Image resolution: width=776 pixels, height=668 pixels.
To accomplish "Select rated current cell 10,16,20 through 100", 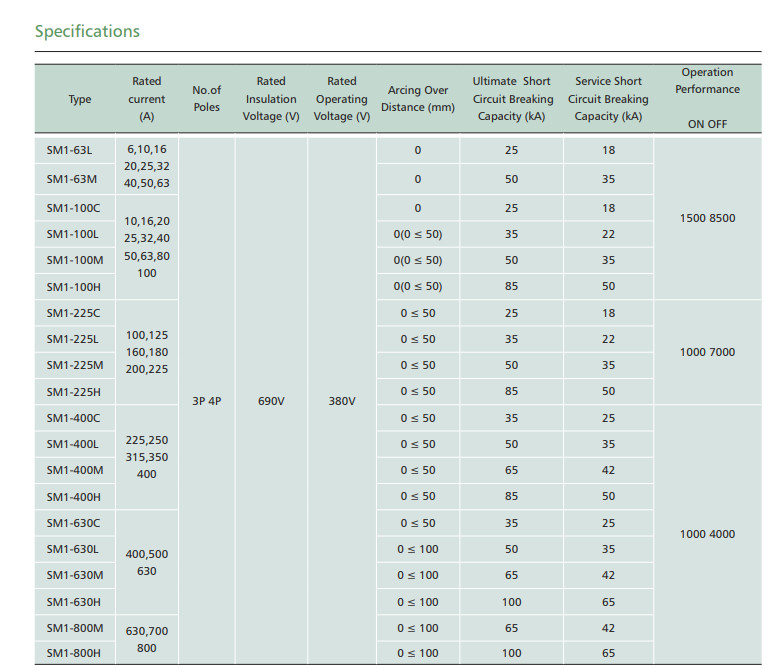I will point(146,247).
